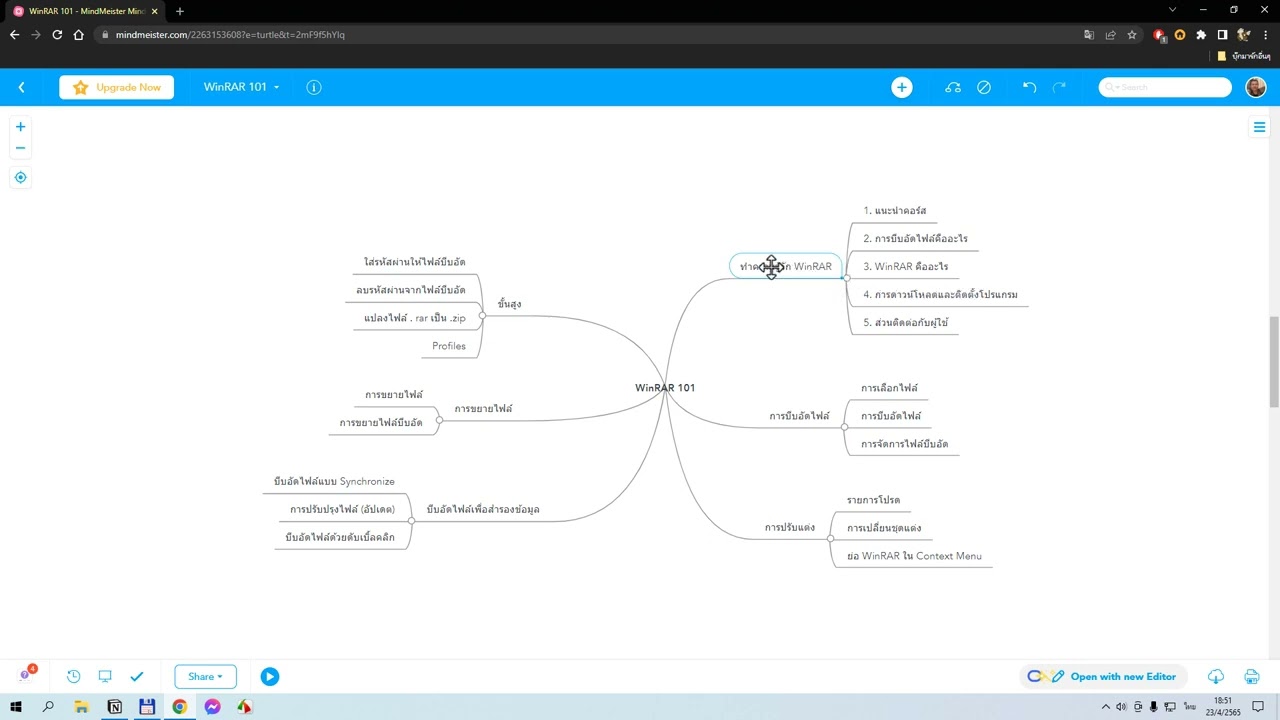Open Windows taskbar search

(x=48, y=707)
